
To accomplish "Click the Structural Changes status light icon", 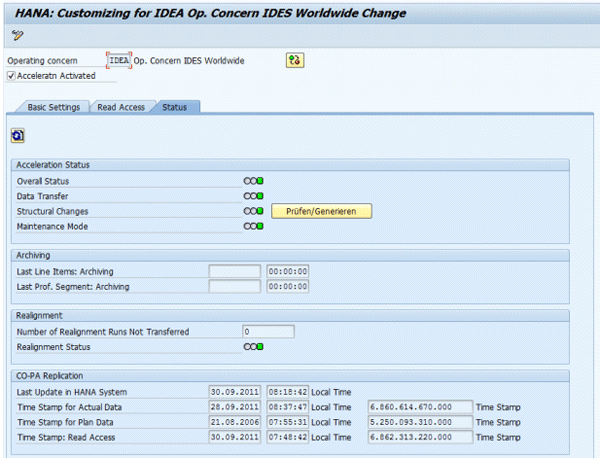I will tap(253, 211).
